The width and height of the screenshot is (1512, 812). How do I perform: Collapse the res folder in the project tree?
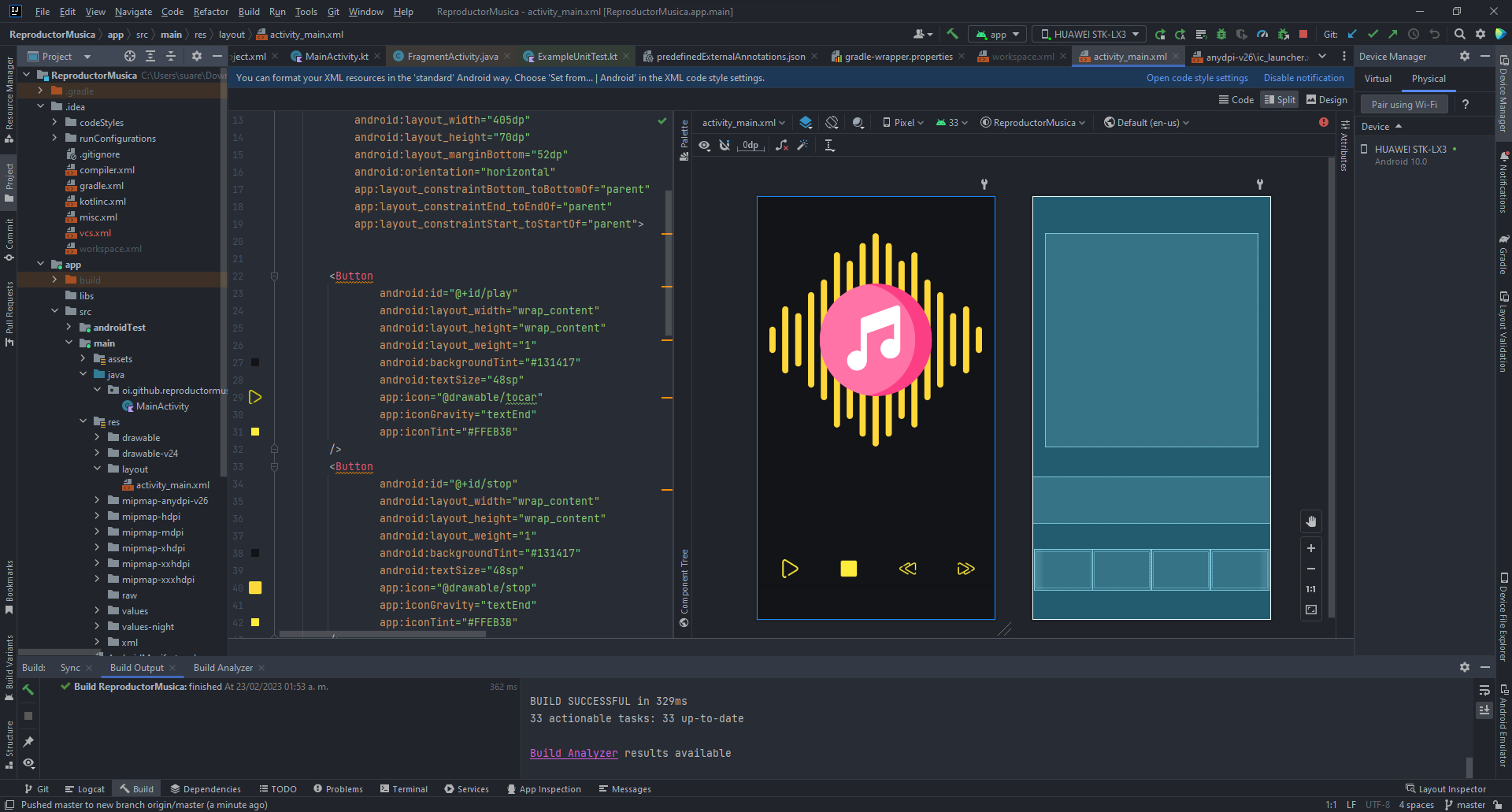point(83,421)
